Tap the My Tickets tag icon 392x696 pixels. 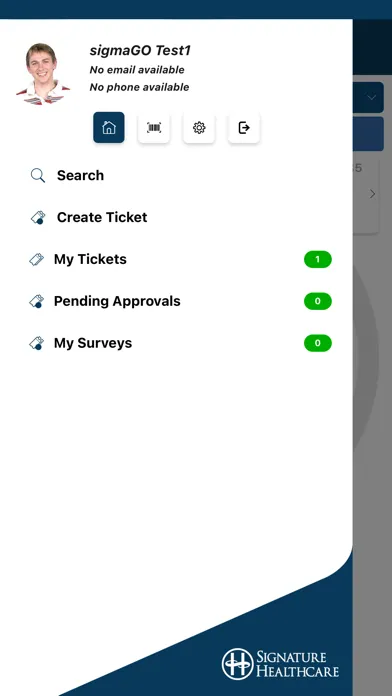tap(36, 259)
